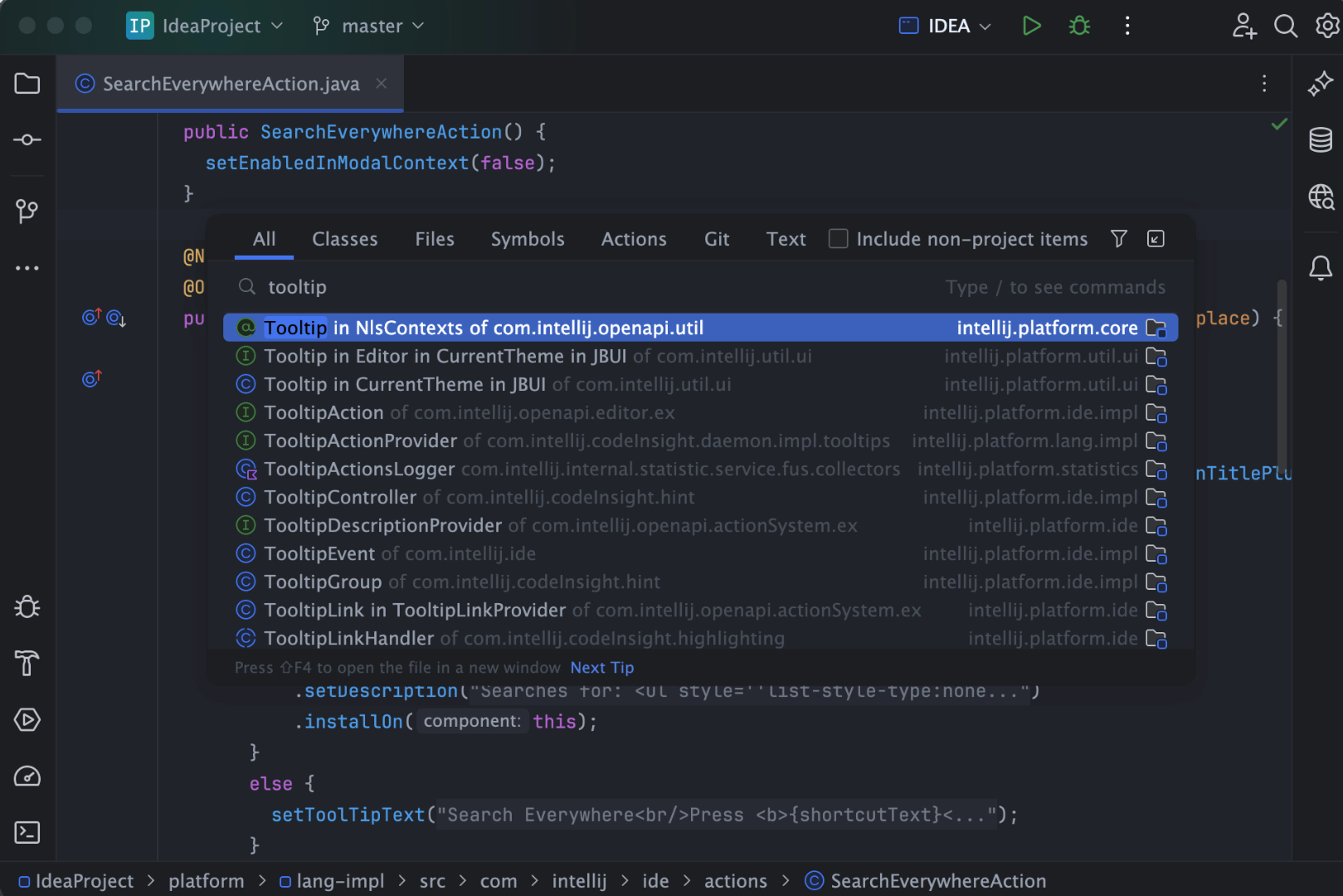The width and height of the screenshot is (1343, 896).
Task: Open the Build hammer tool window
Action: (x=27, y=664)
